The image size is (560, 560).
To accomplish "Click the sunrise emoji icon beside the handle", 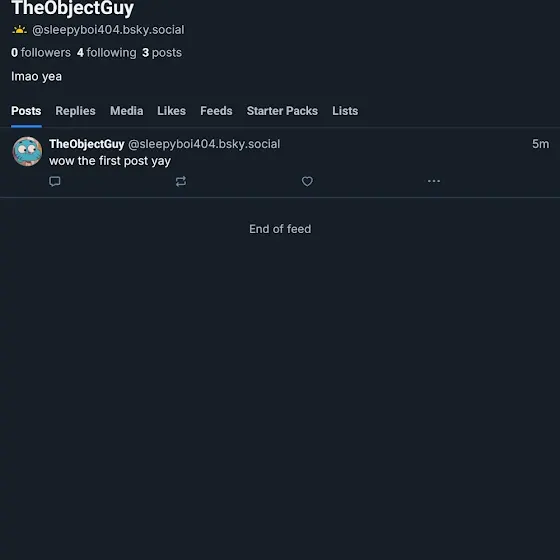I will (19, 30).
